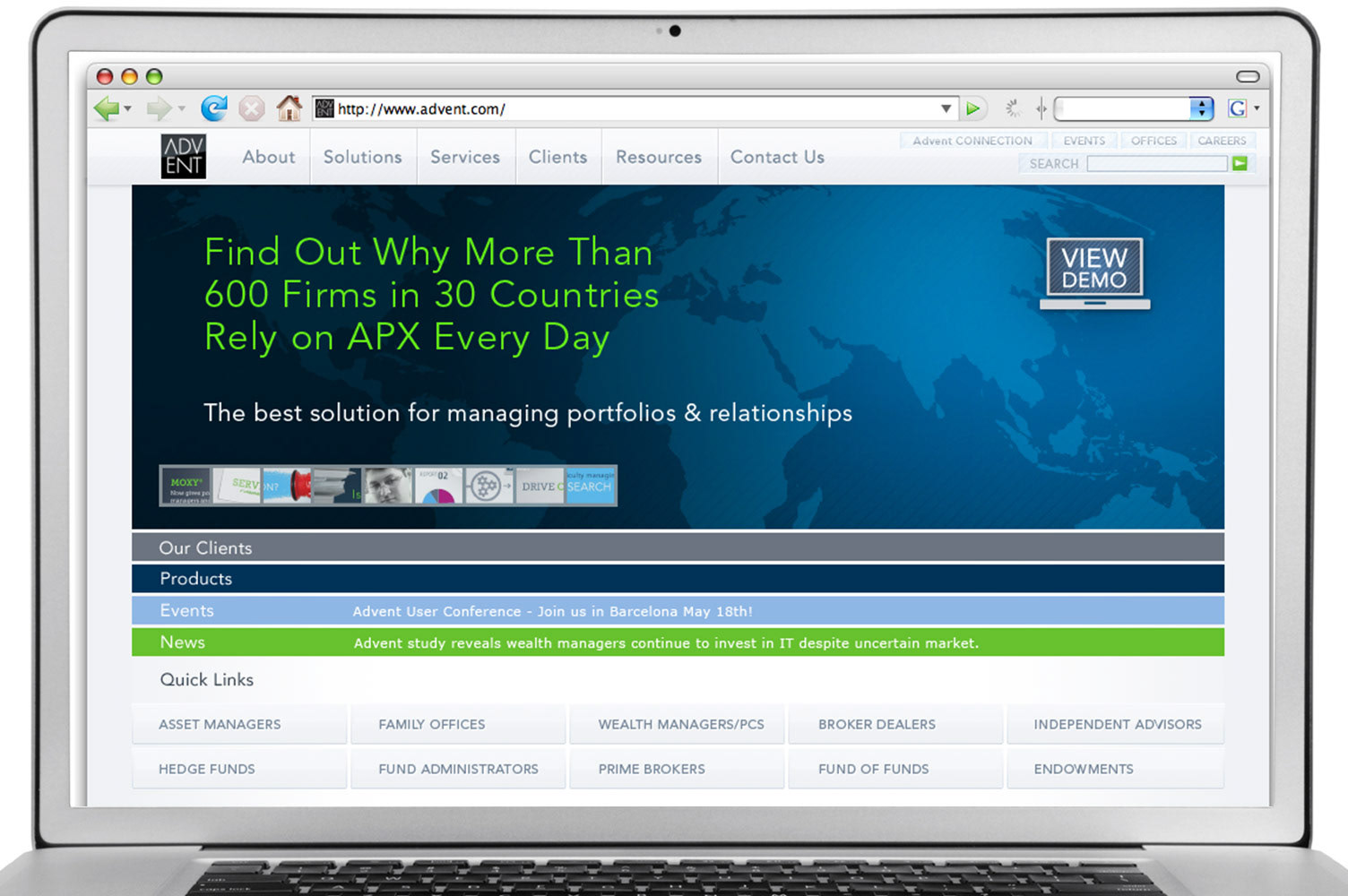Select the DRIVE banner thumbnail
1348x896 pixels.
click(x=540, y=486)
